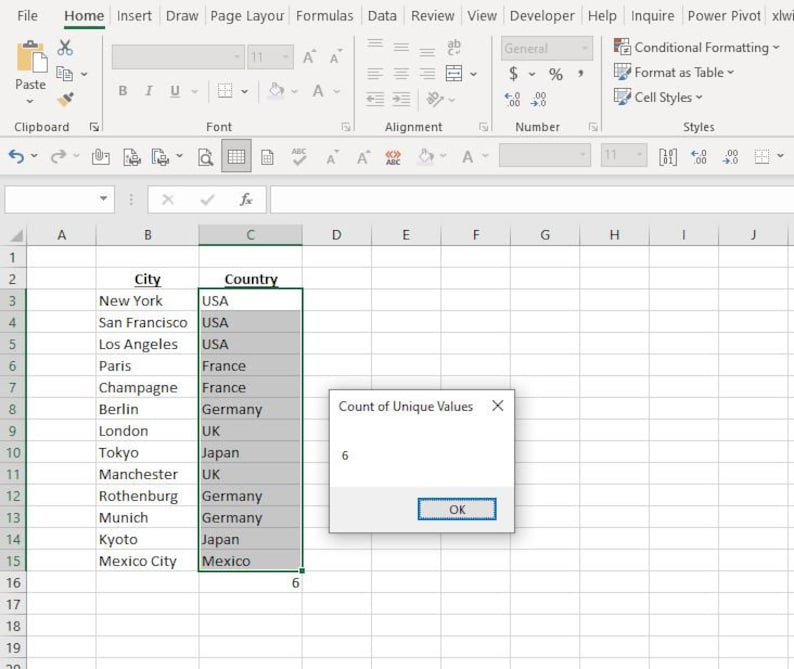Click Decrease Decimal in Number group
Image resolution: width=794 pixels, height=669 pixels.
tap(539, 99)
